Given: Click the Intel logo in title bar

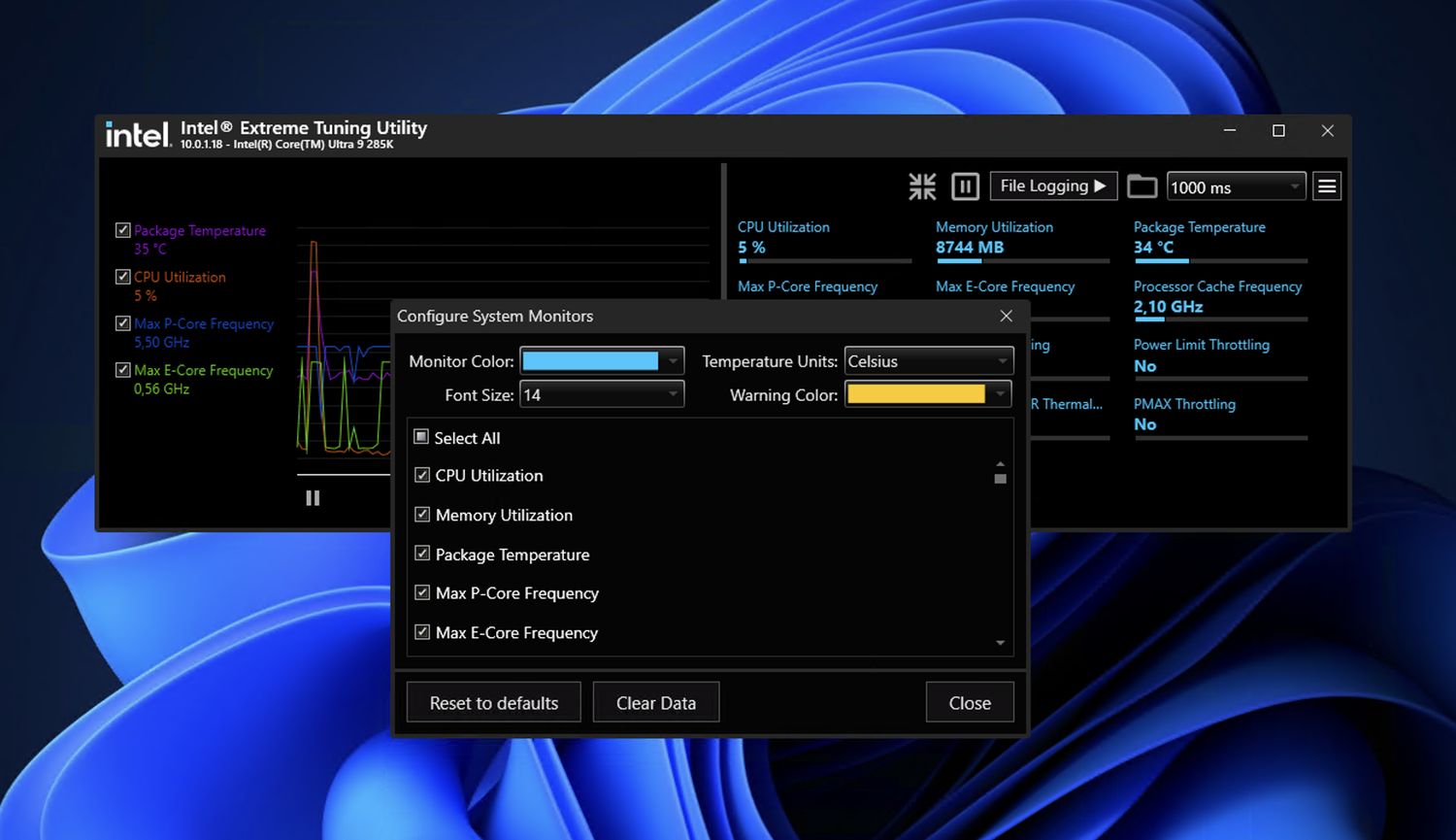Looking at the screenshot, I should point(139,135).
